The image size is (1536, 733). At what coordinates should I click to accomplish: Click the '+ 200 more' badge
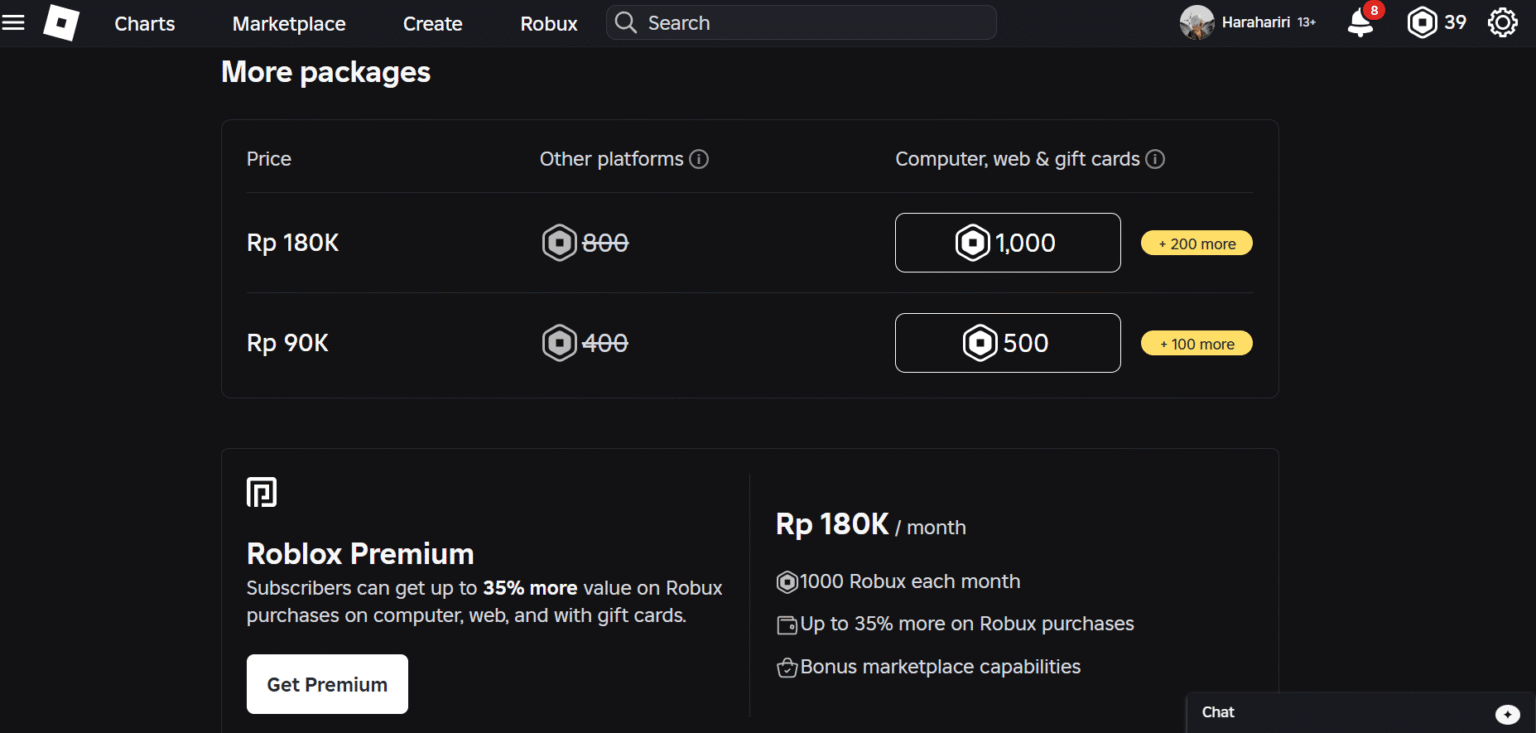tap(1197, 243)
